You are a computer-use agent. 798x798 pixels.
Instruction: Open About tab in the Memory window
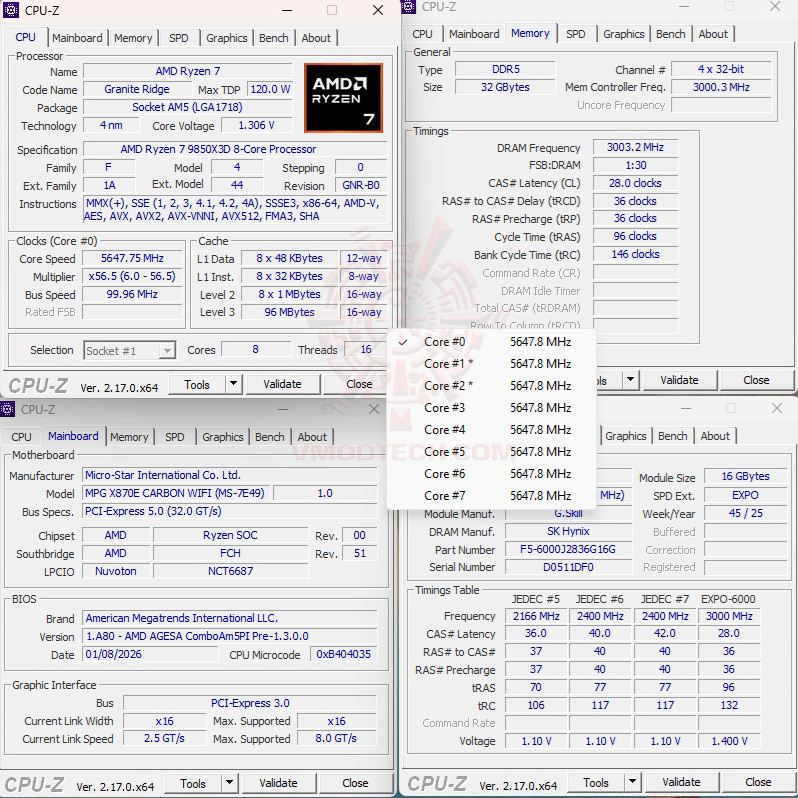[713, 34]
